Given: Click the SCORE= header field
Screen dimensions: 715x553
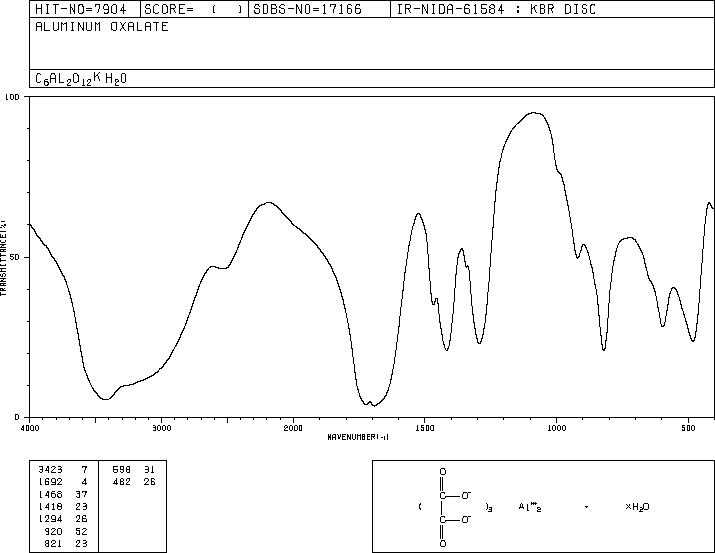Looking at the screenshot, I should click(x=193, y=9).
